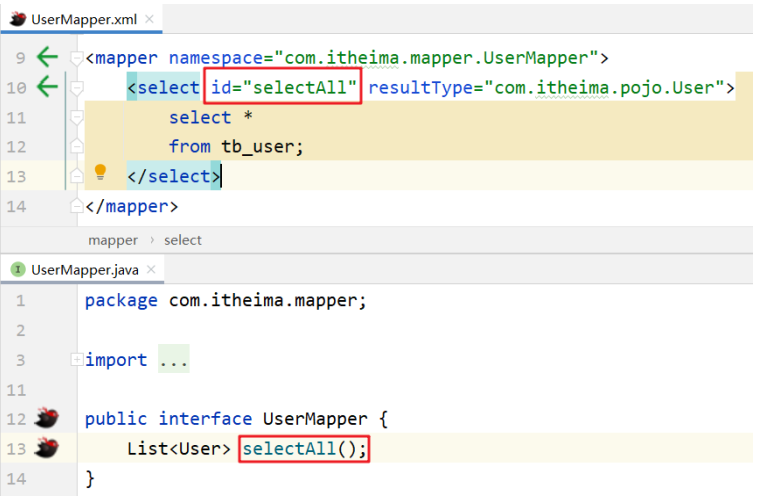The image size is (757, 496).
Task: Select 'mapper' in the breadcrumb bar
Action: point(113,240)
